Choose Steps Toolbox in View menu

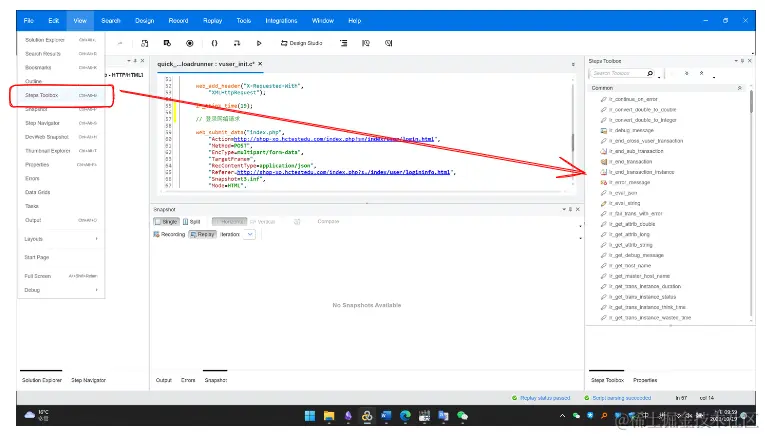61,96
